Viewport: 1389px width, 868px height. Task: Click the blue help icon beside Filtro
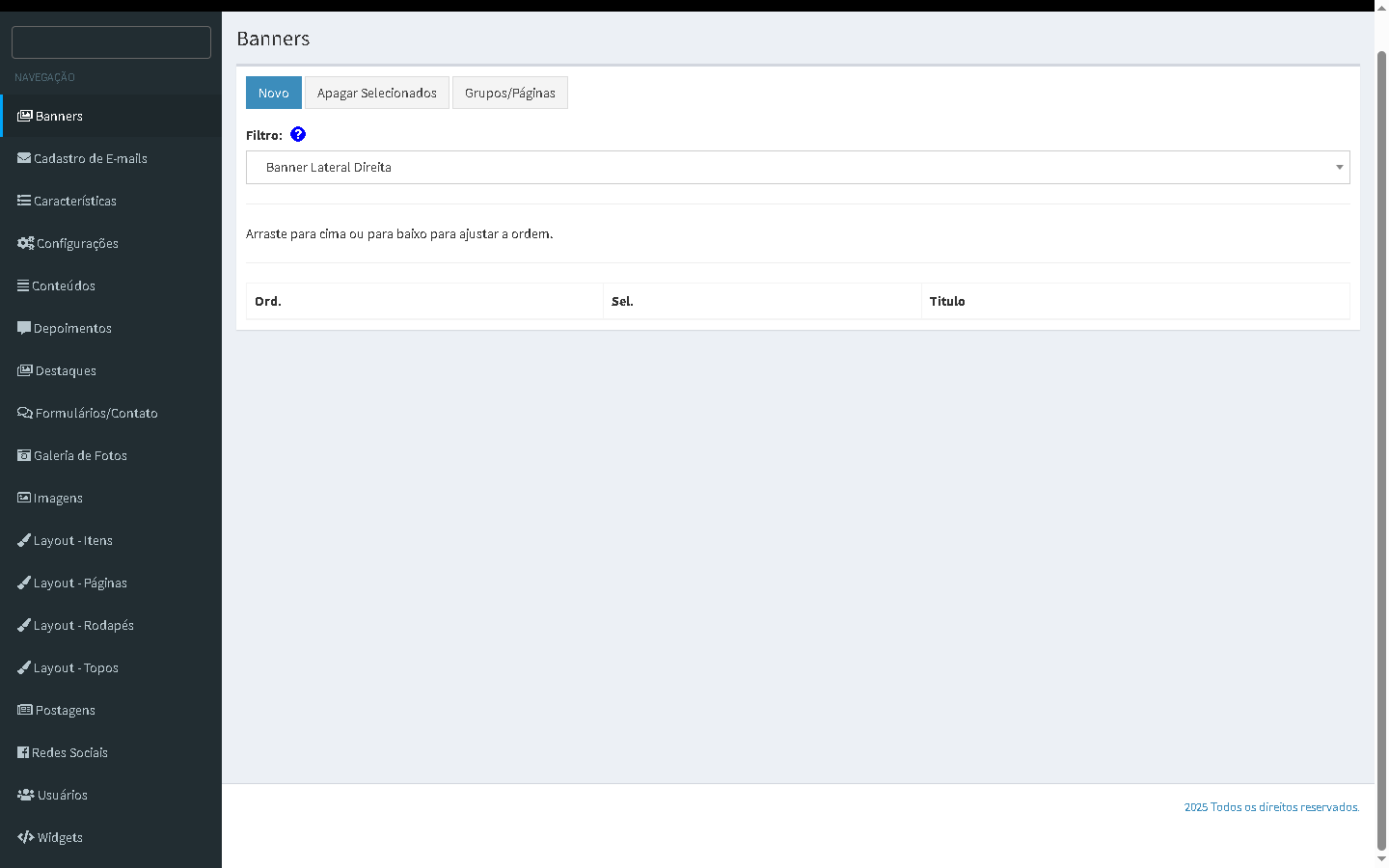[x=298, y=135]
